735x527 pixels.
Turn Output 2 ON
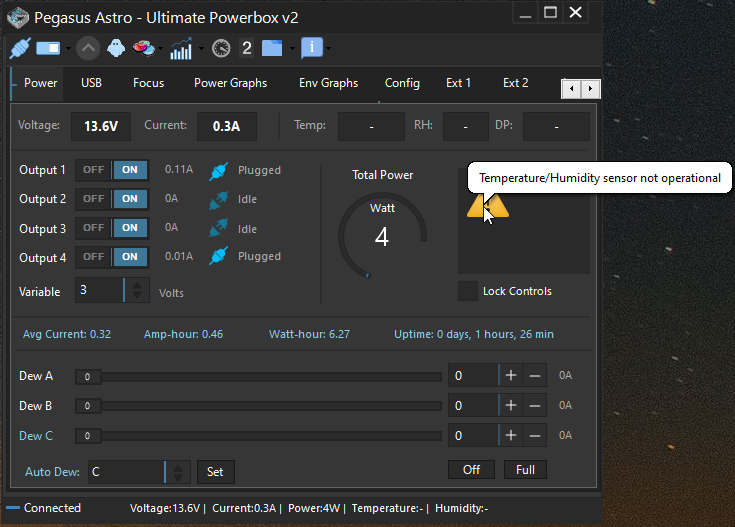point(130,199)
